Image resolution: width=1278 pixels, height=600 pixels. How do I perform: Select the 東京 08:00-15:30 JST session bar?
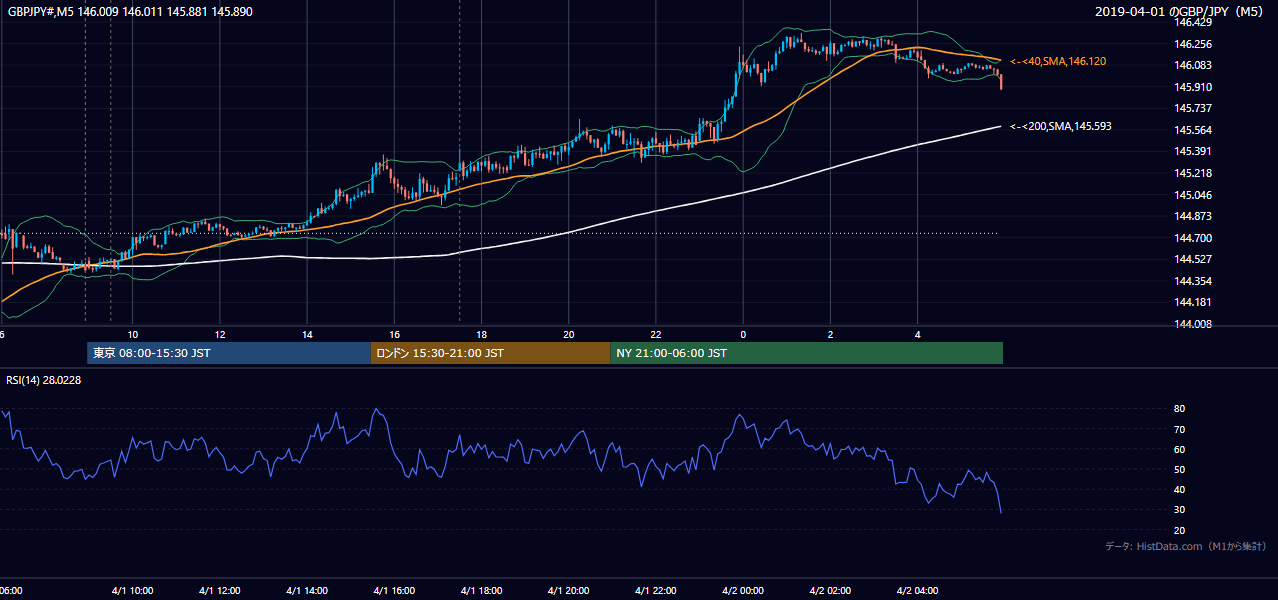click(x=229, y=353)
